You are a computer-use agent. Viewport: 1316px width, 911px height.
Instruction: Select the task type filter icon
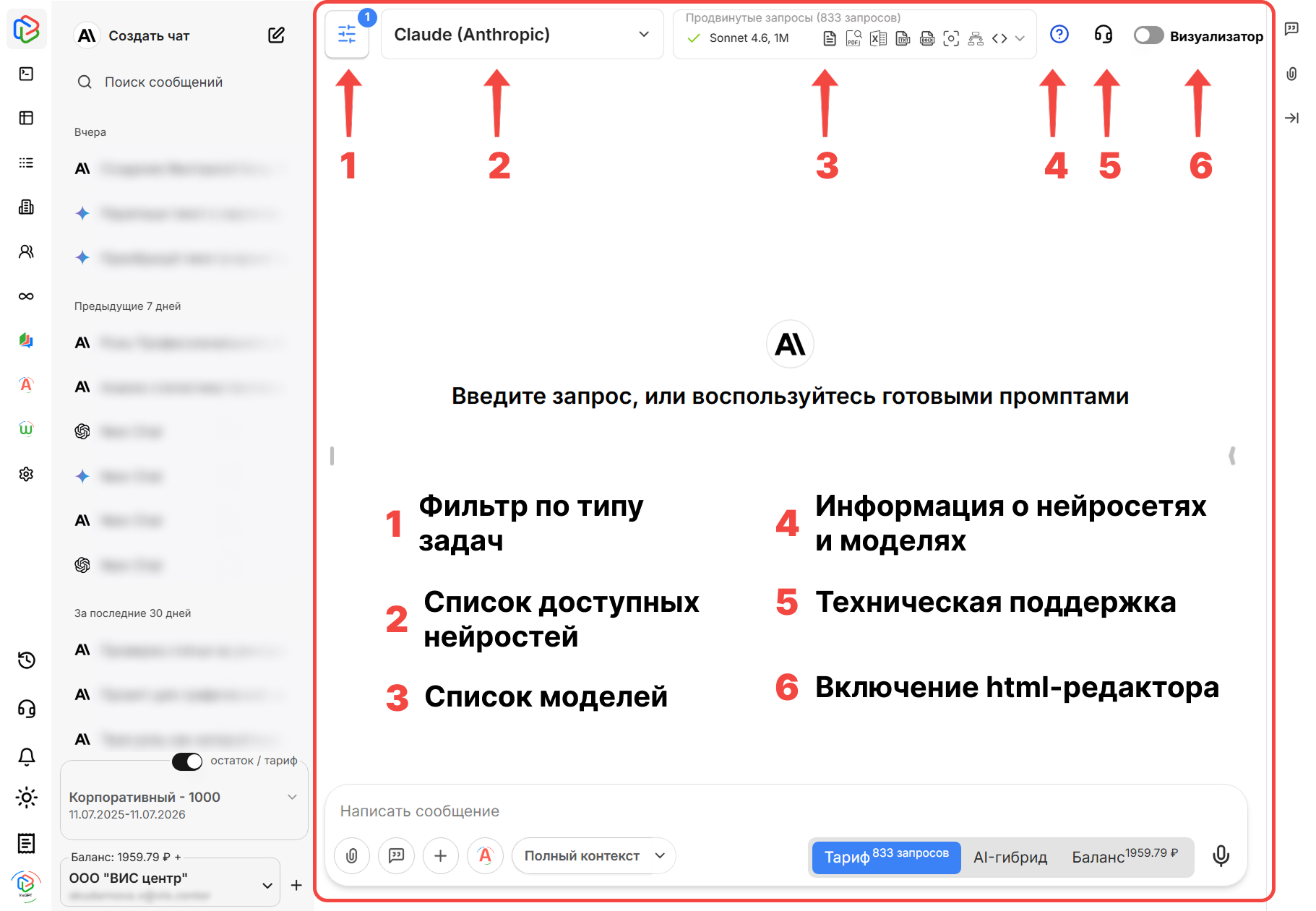tap(347, 34)
